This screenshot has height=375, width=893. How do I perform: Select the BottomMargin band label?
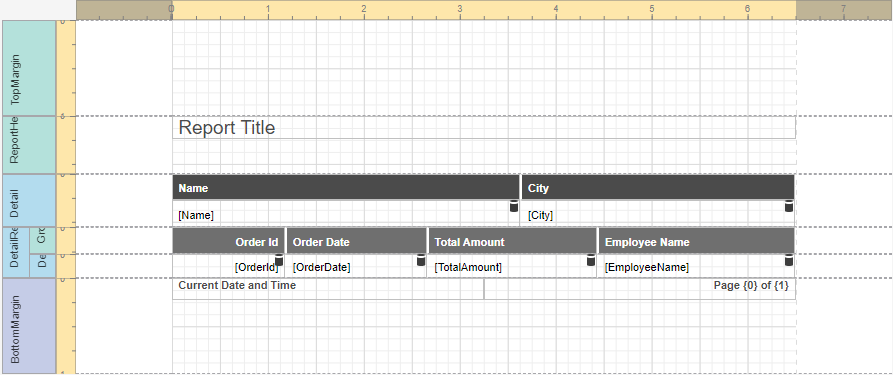tap(29, 326)
